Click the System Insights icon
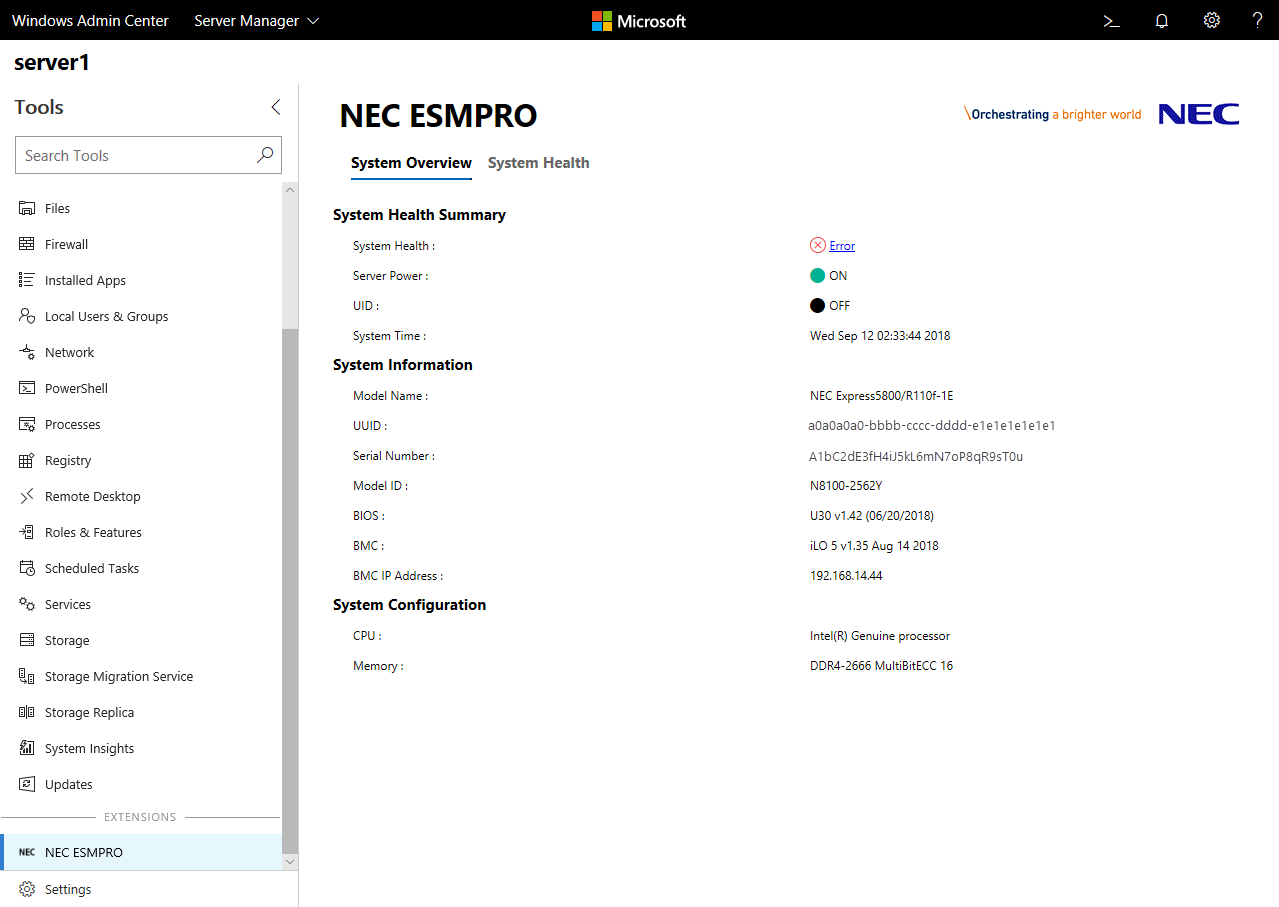 pos(27,748)
